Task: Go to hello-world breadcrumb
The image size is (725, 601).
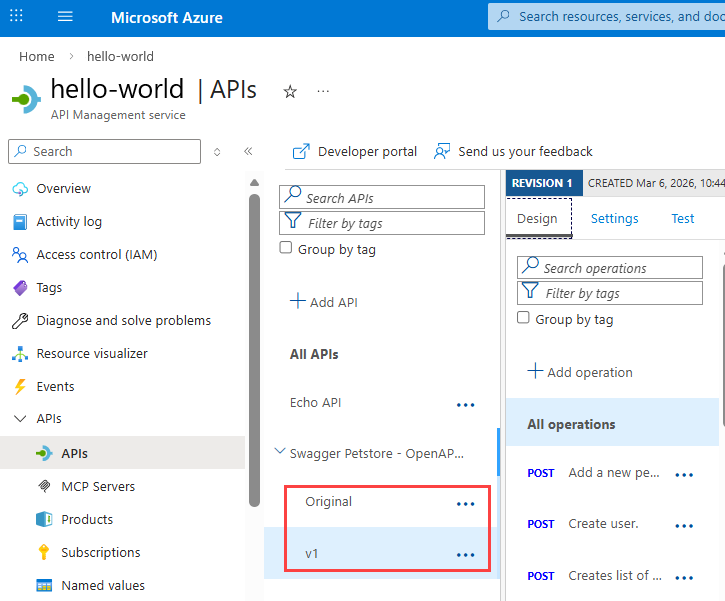Action: pyautogui.click(x=120, y=56)
